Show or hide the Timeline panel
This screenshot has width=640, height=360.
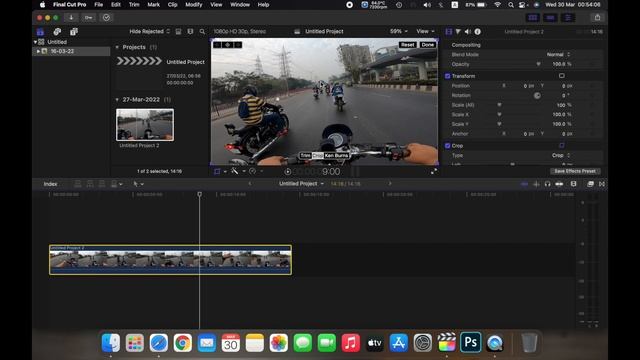pyautogui.click(x=550, y=18)
